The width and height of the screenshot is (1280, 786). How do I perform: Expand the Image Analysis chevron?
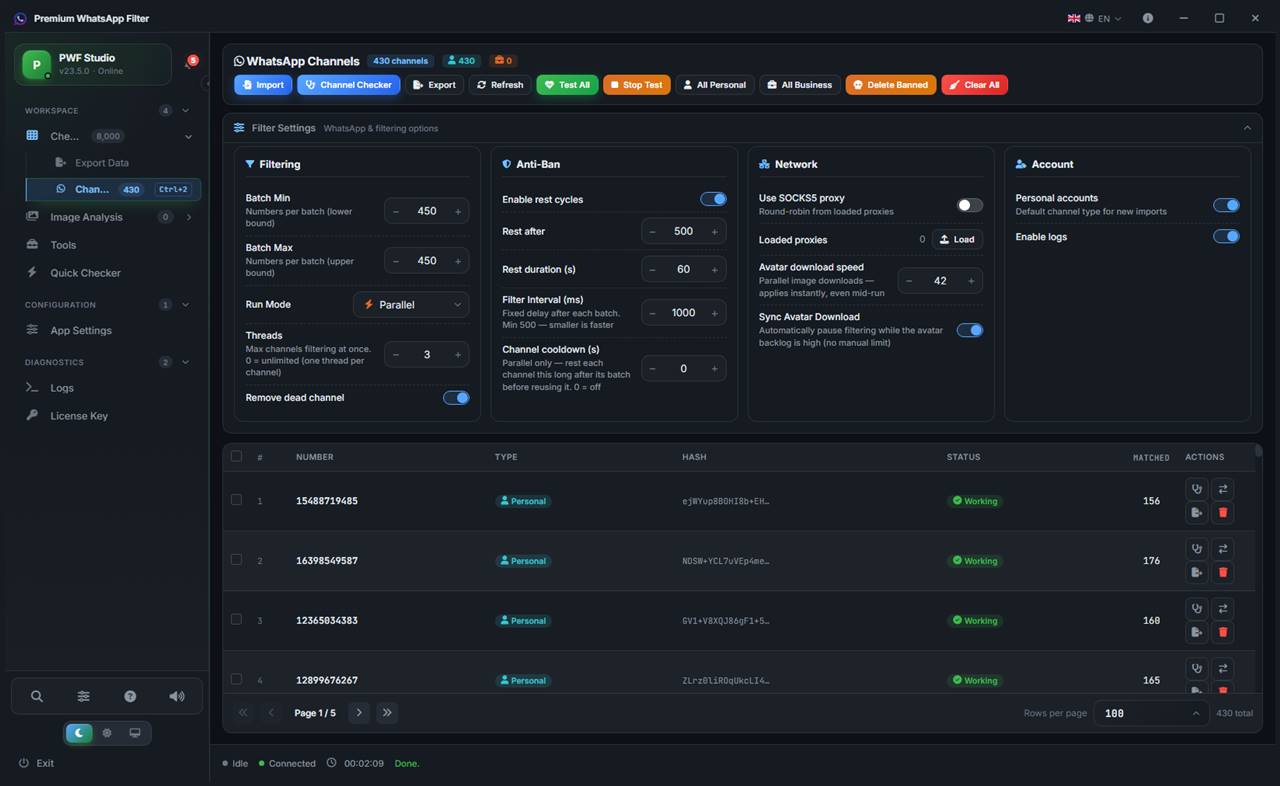(188, 217)
